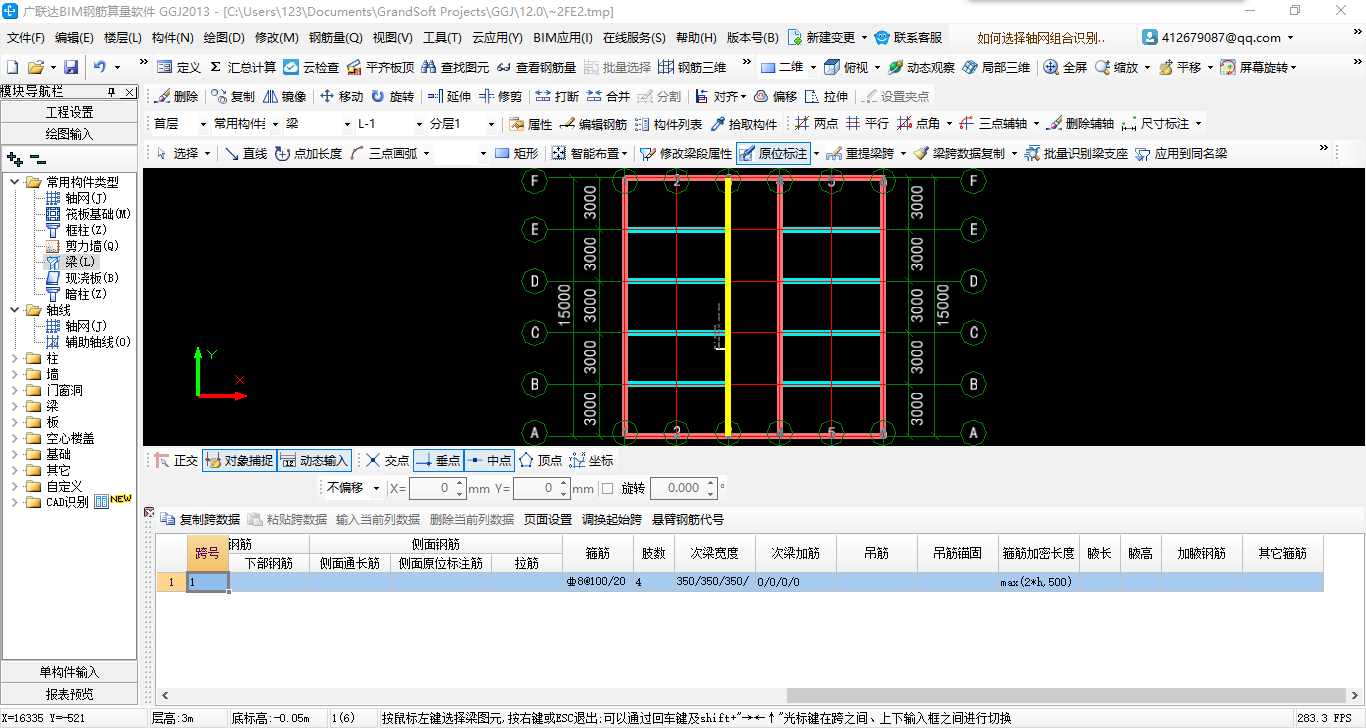Switch to the 工程设置 tab
Image resolution: width=1366 pixels, height=728 pixels.
click(69, 111)
